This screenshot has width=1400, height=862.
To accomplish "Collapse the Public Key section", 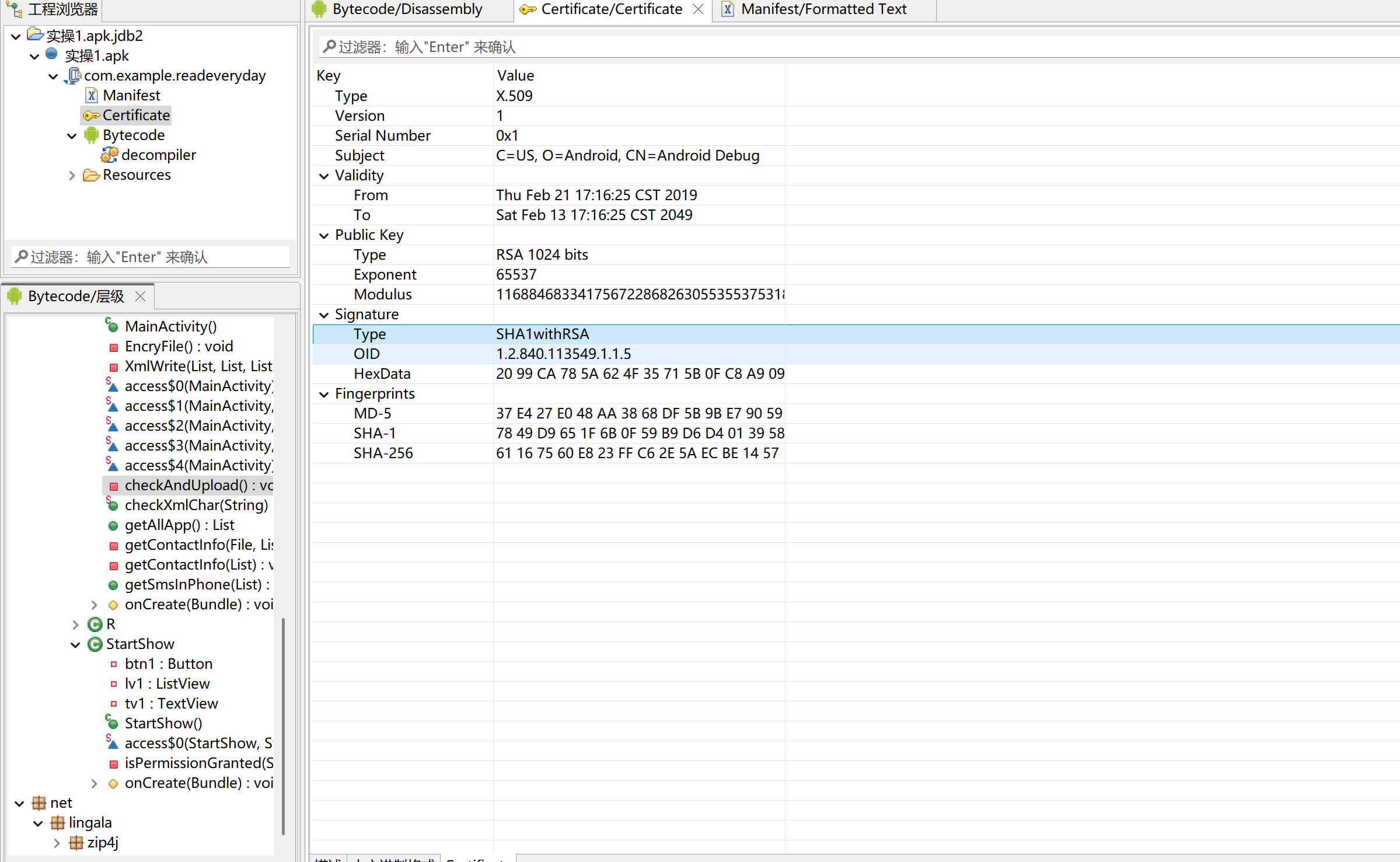I will coord(324,235).
